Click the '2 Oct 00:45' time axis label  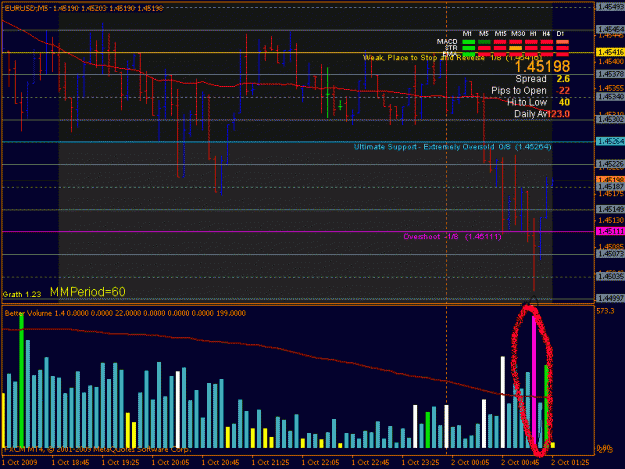click(521, 463)
